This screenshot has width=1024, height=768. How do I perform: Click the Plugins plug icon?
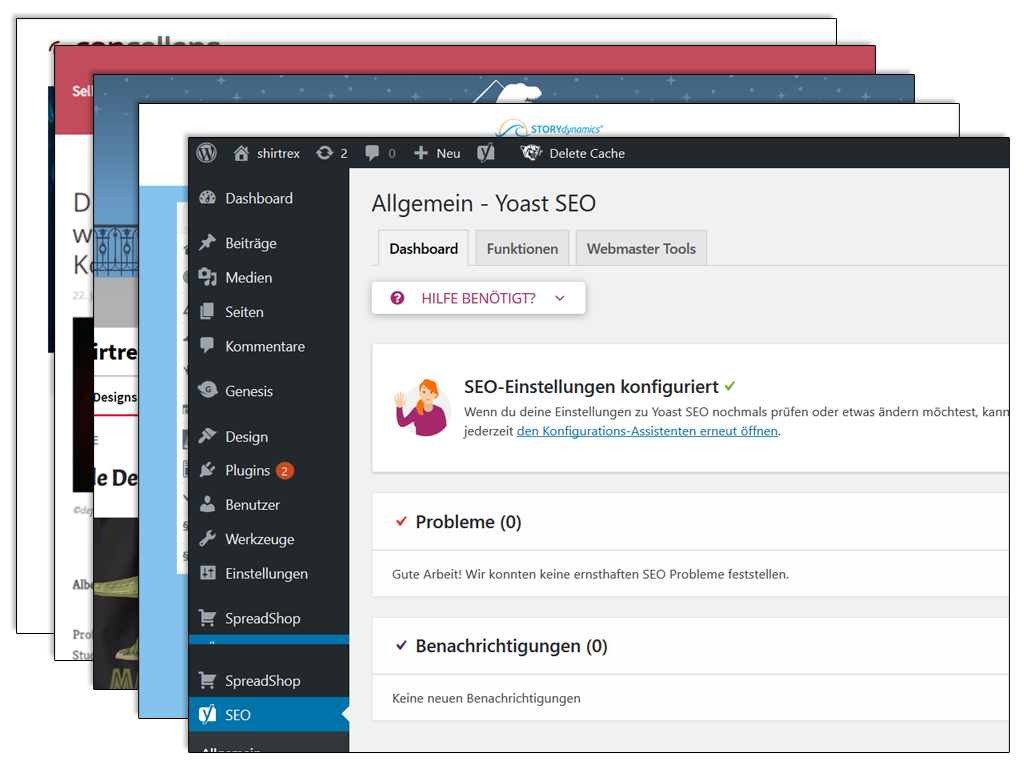click(208, 470)
